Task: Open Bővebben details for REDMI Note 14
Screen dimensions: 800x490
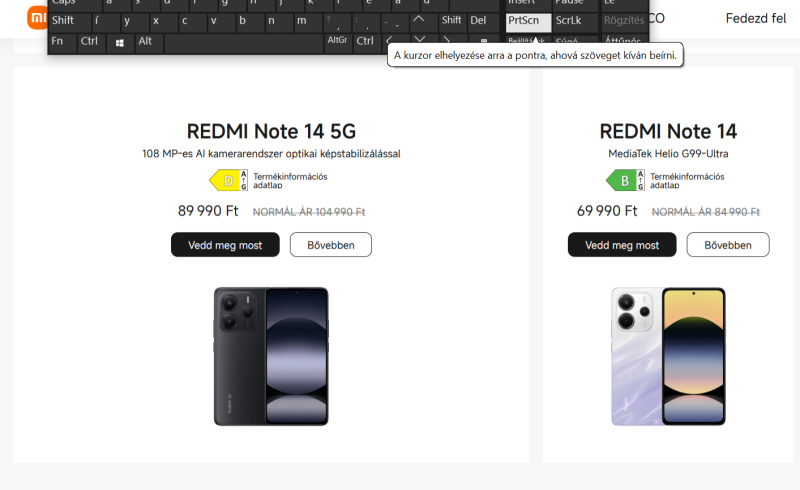Action: [x=728, y=245]
